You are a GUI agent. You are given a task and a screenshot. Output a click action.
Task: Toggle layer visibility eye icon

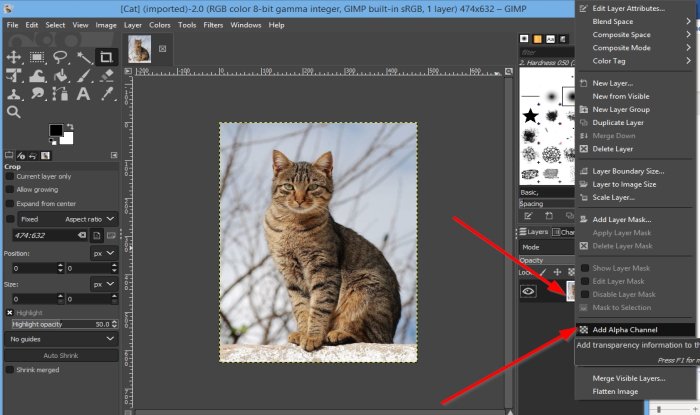pyautogui.click(x=530, y=292)
